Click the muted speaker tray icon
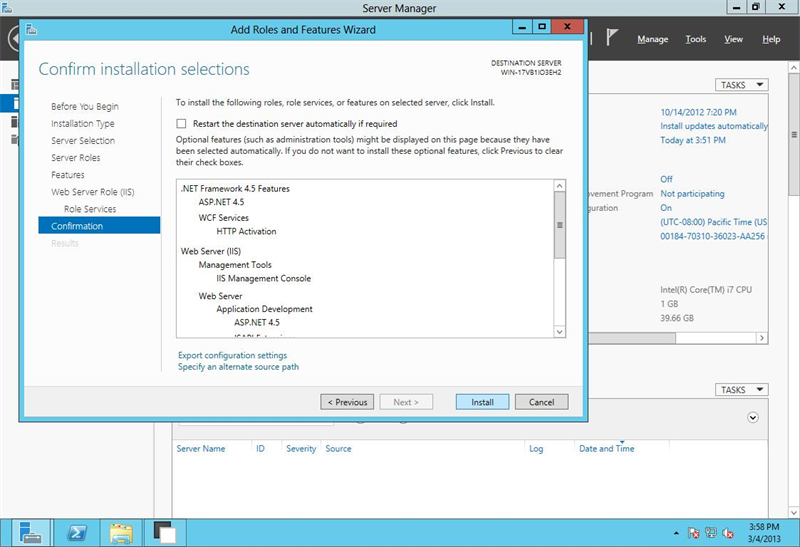The image size is (800, 547). [728, 533]
